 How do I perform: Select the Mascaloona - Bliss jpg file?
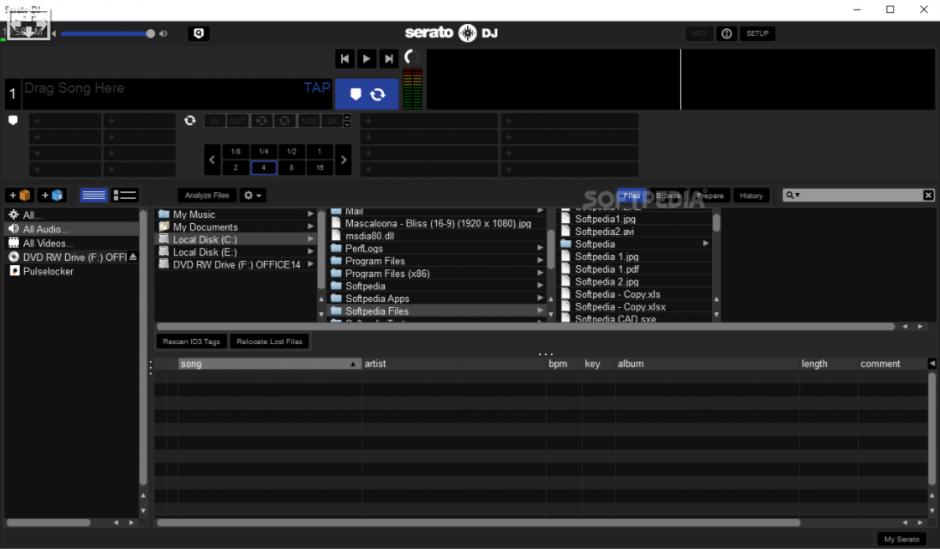tap(437, 223)
